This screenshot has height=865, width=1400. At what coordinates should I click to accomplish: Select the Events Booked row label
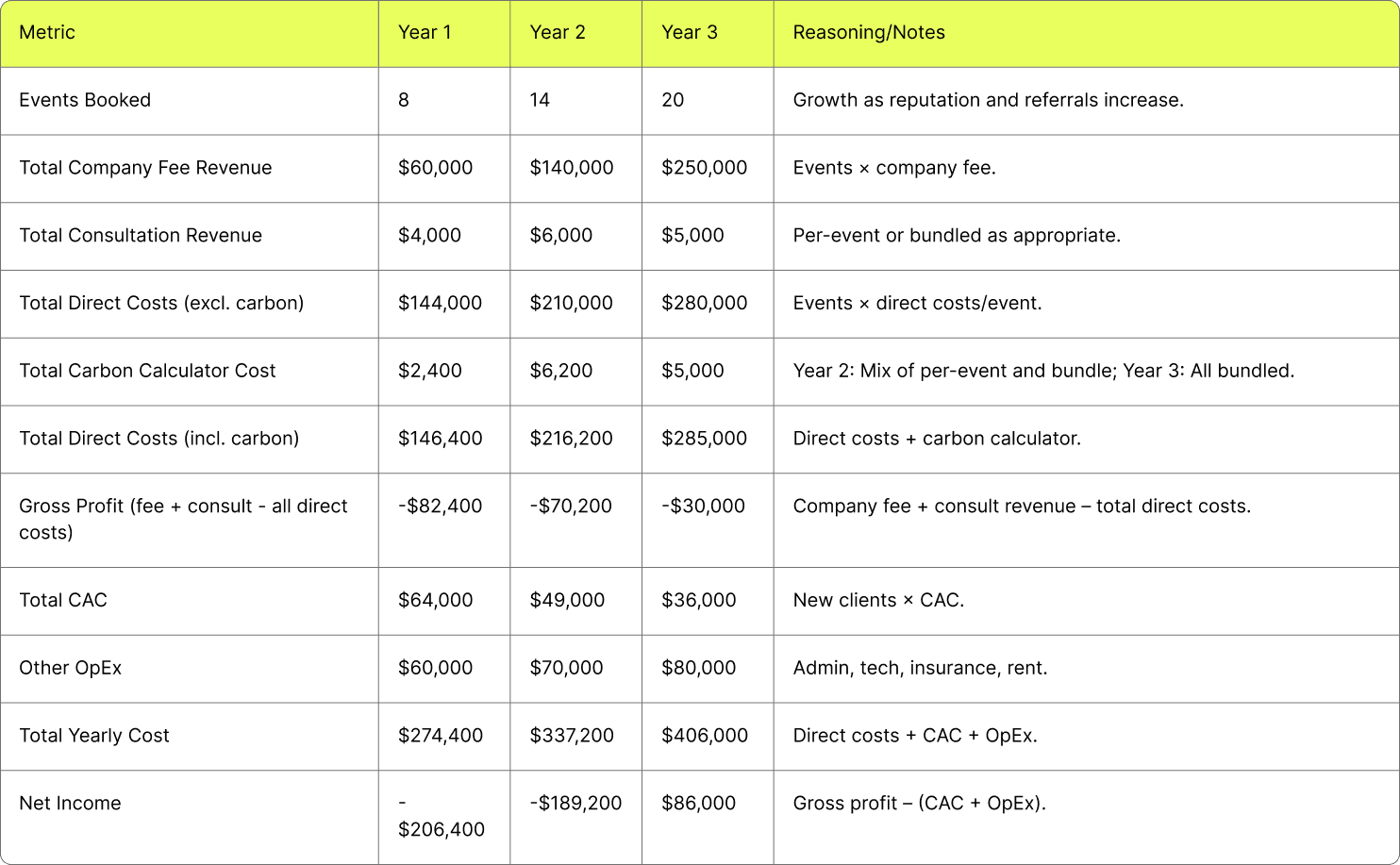point(85,100)
